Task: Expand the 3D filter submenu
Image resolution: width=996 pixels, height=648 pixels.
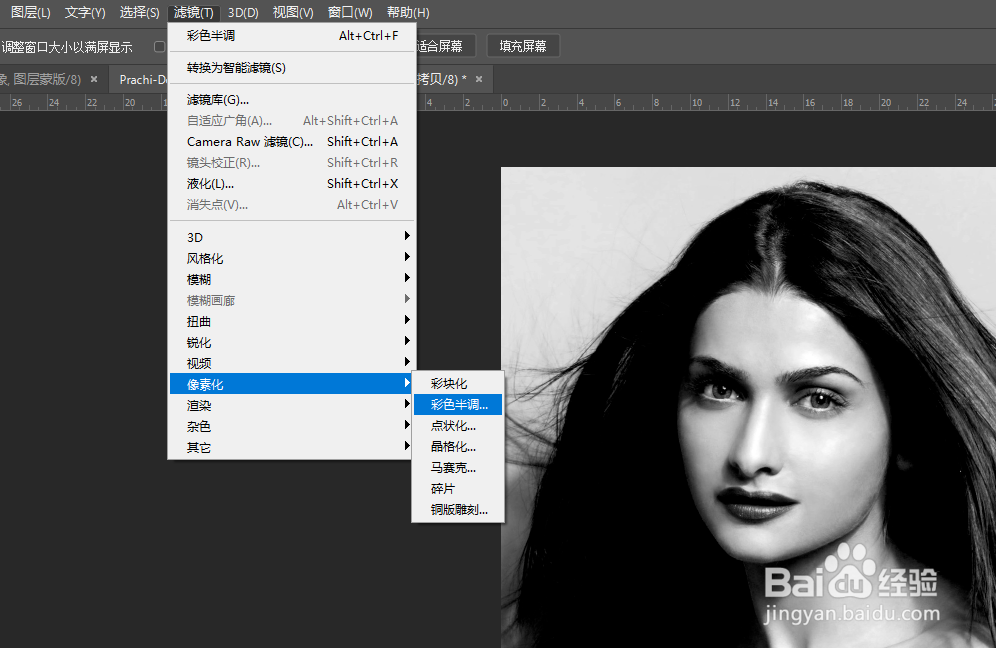Action: (292, 237)
